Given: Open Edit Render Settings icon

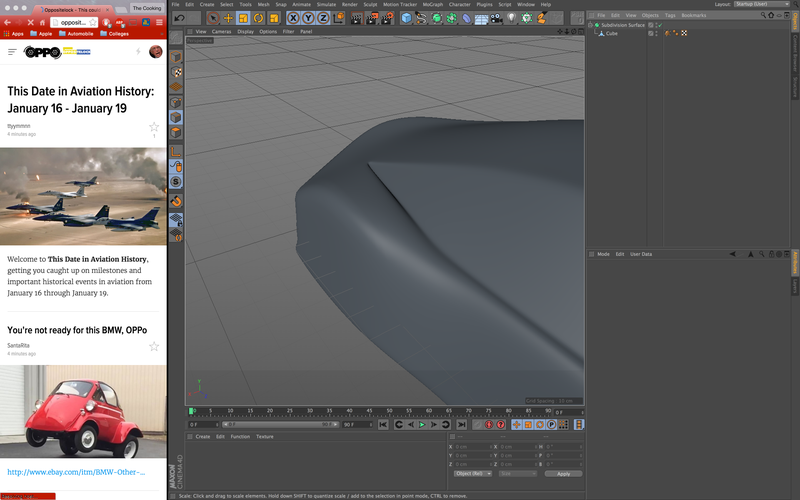Looking at the screenshot, I should 387,18.
